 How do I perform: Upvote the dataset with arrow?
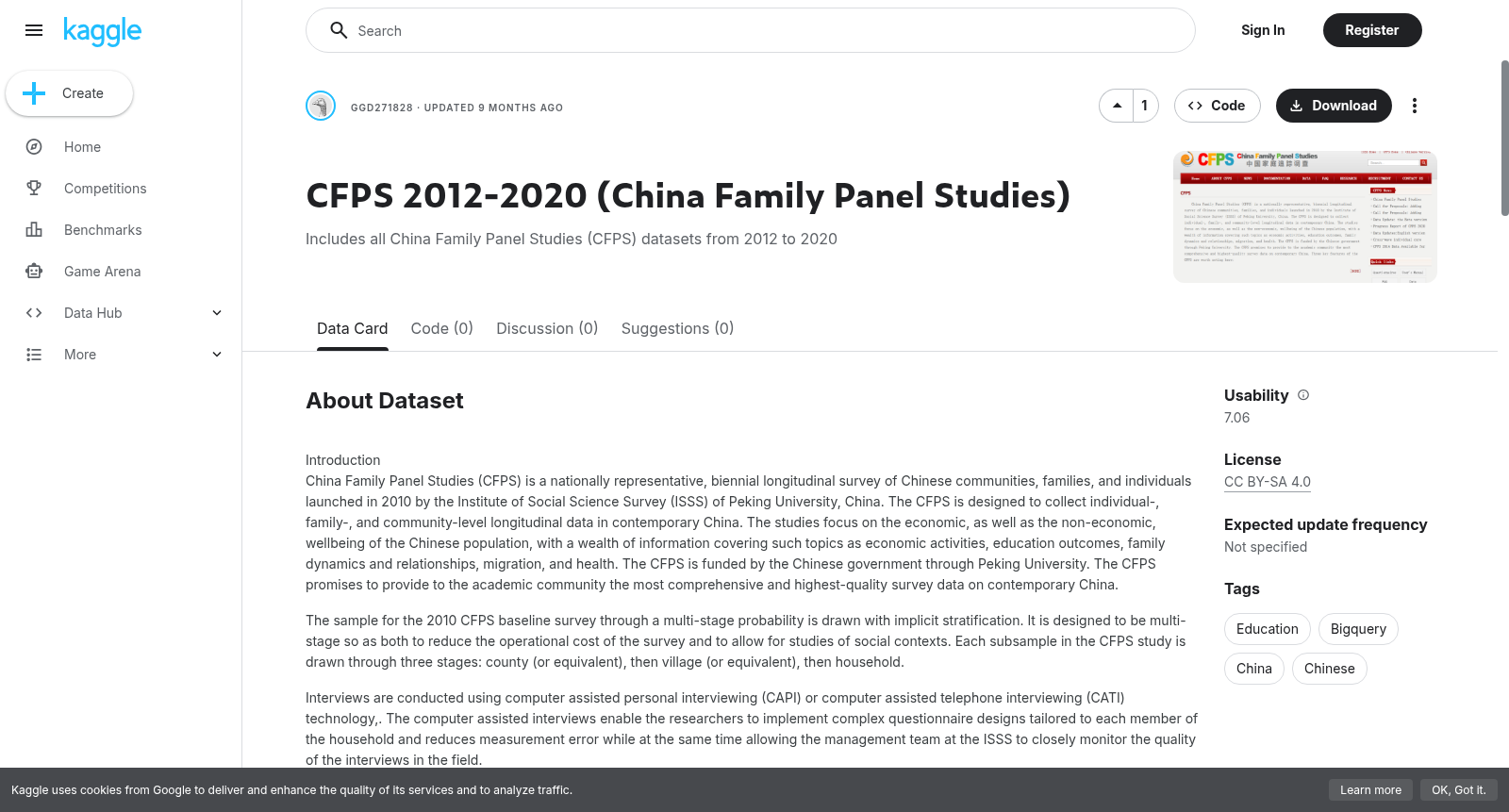pos(1117,106)
